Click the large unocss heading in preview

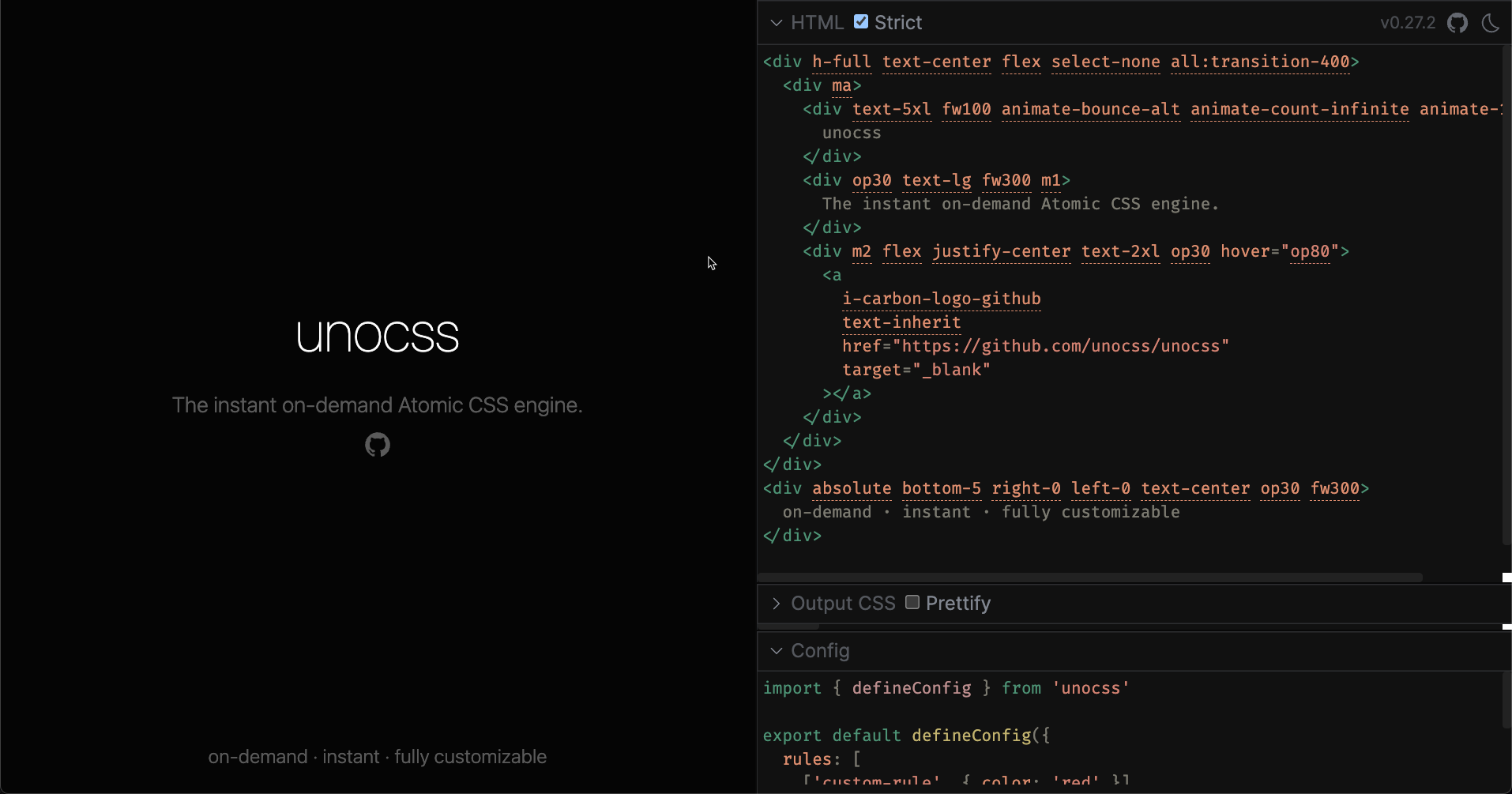click(x=378, y=337)
